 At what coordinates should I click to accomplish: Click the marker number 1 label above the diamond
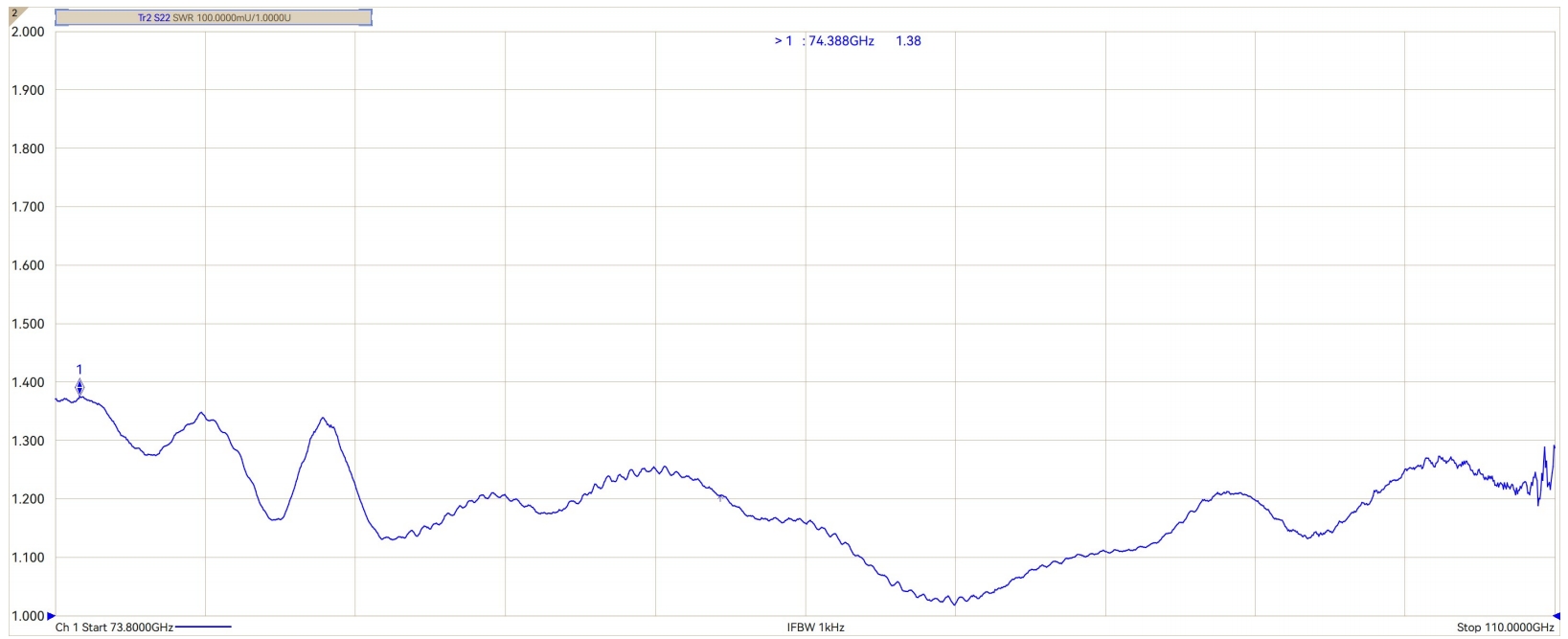[x=80, y=369]
